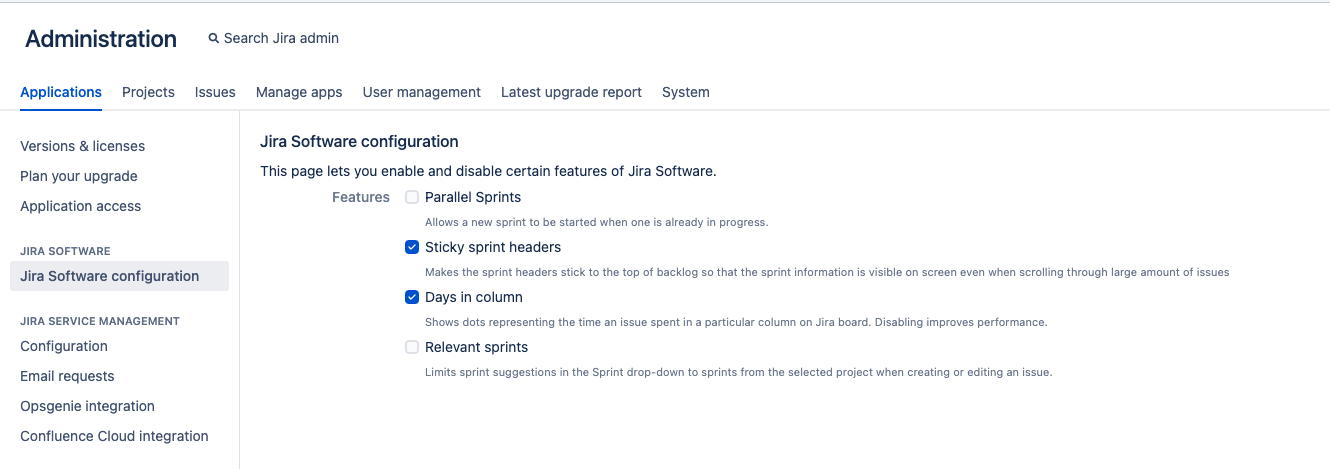Open Service Management Configuration link
The width and height of the screenshot is (1330, 469).
(64, 346)
